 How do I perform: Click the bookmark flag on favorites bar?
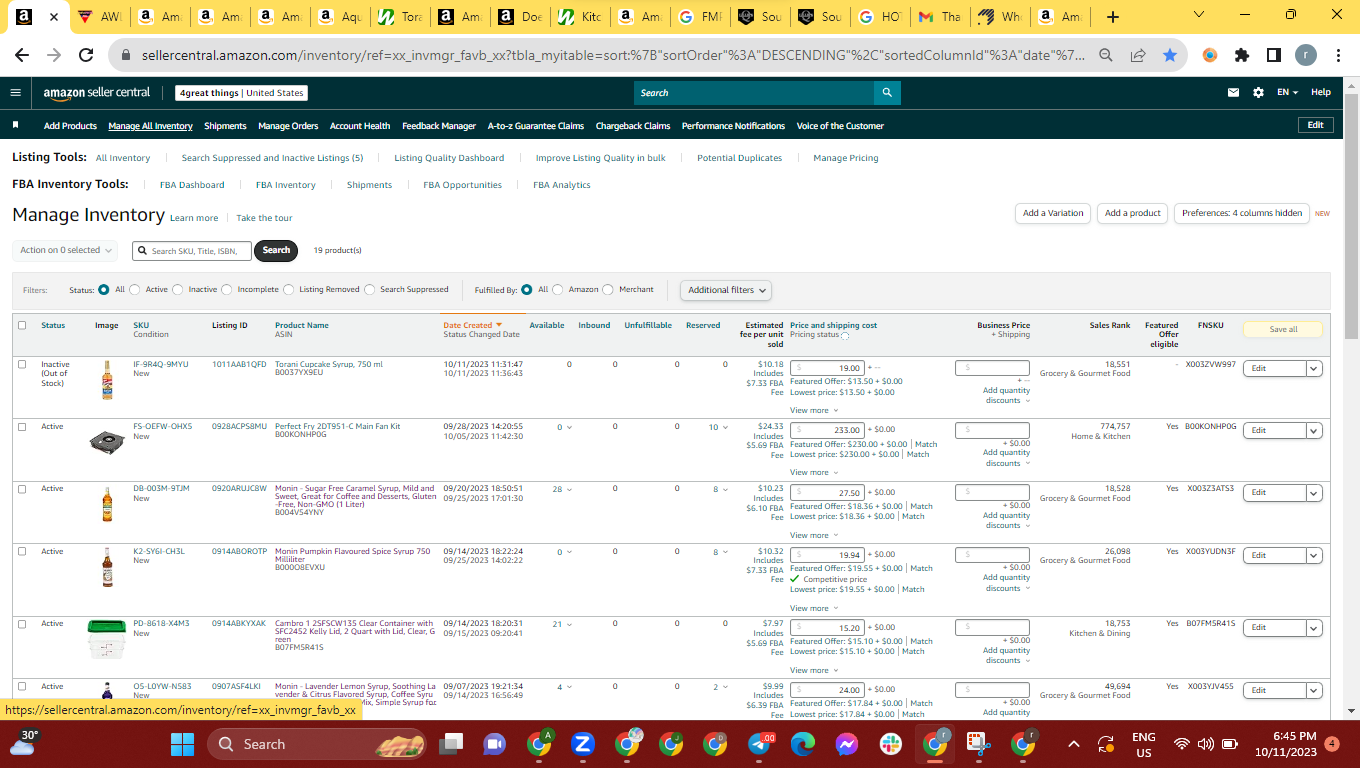click(x=16, y=126)
